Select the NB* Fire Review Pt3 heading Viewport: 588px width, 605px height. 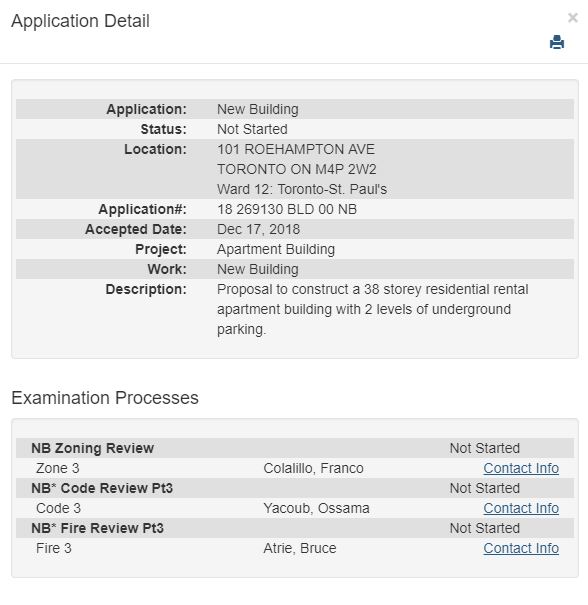(97, 528)
